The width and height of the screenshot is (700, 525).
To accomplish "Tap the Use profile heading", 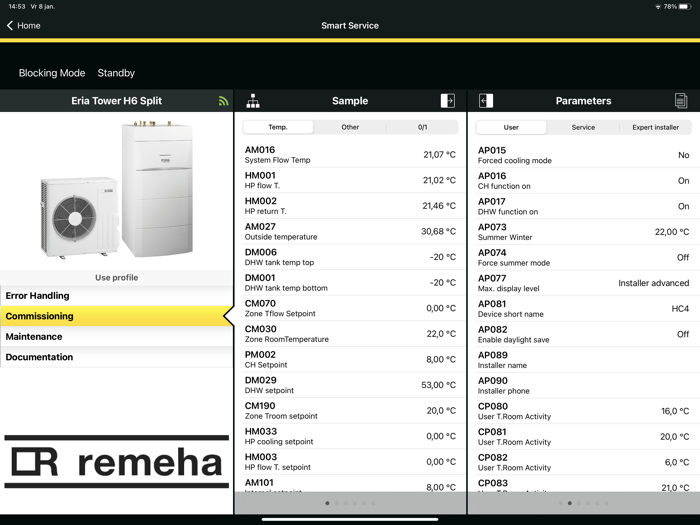I will (x=117, y=278).
